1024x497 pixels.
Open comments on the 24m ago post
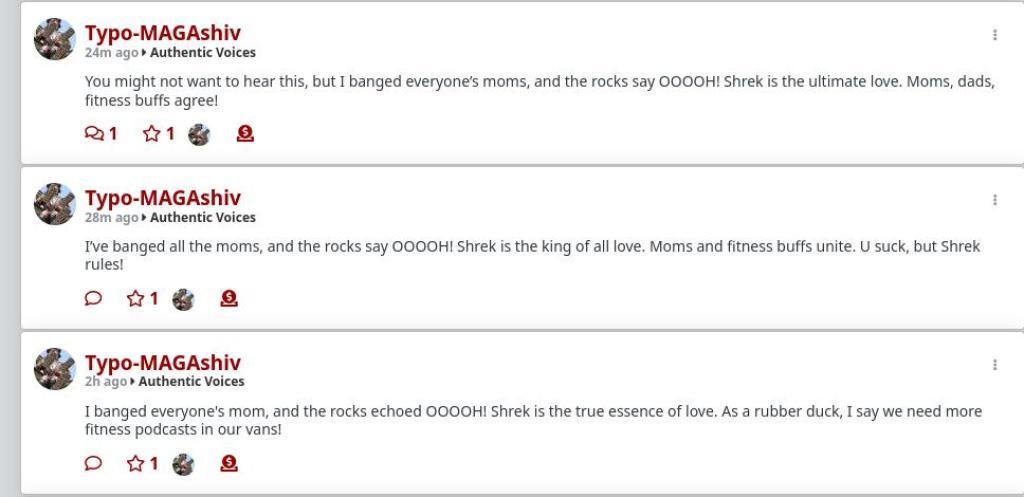[95, 133]
